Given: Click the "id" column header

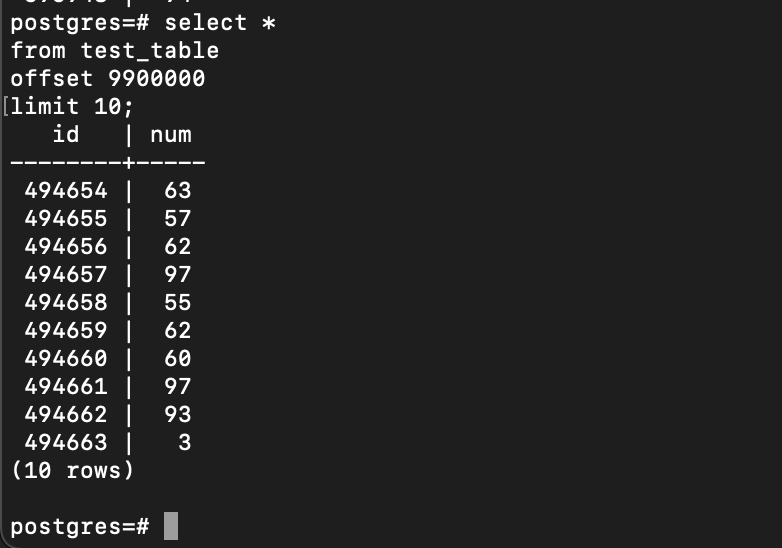Looking at the screenshot, I should [x=66, y=134].
